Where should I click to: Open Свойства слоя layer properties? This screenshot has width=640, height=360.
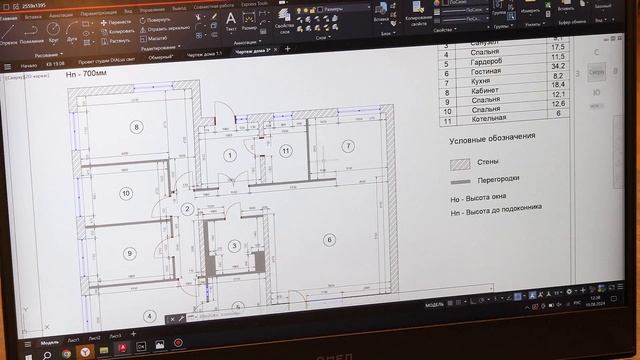coord(284,21)
